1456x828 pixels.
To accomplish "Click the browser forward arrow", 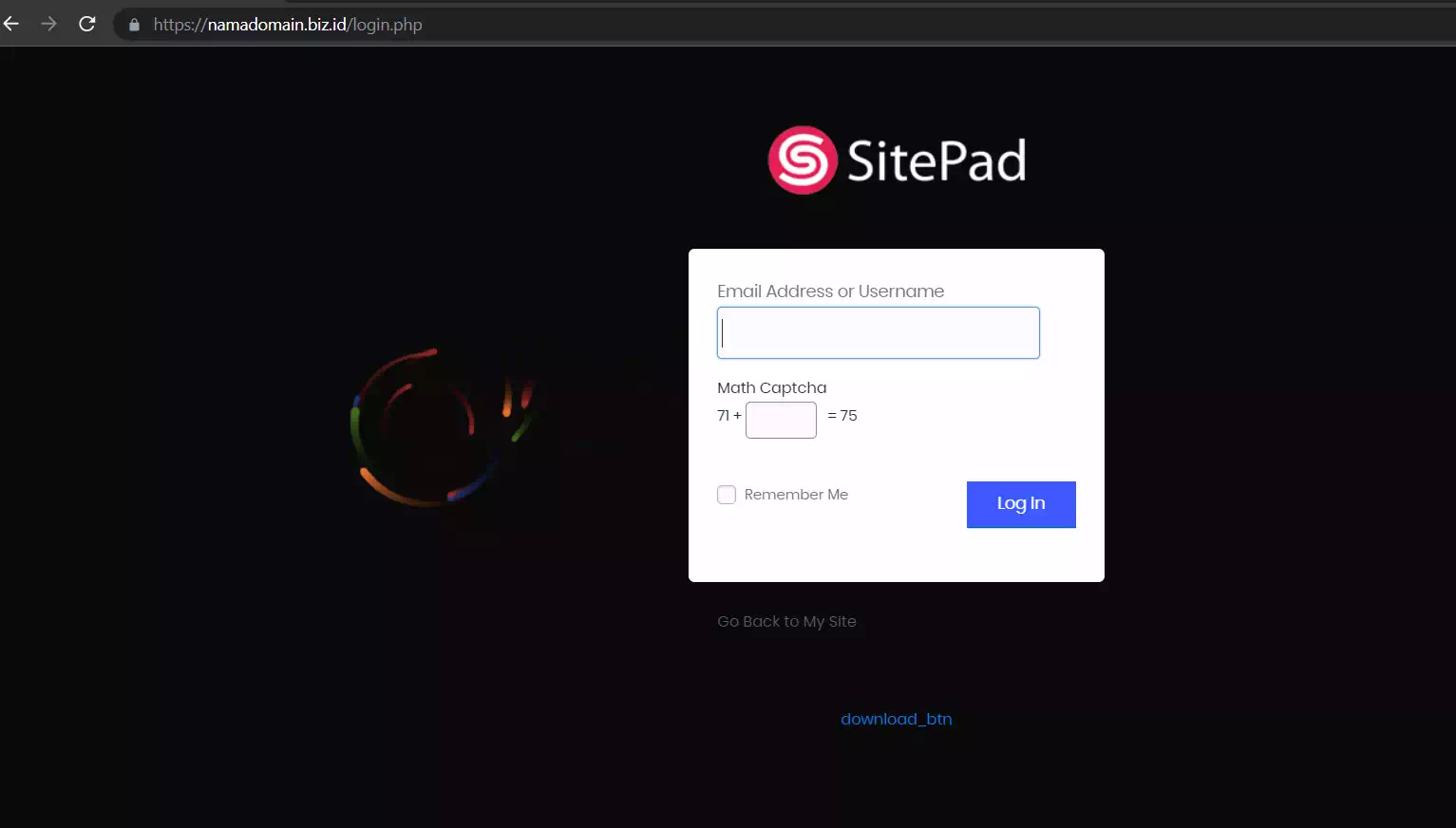I will 48,24.
